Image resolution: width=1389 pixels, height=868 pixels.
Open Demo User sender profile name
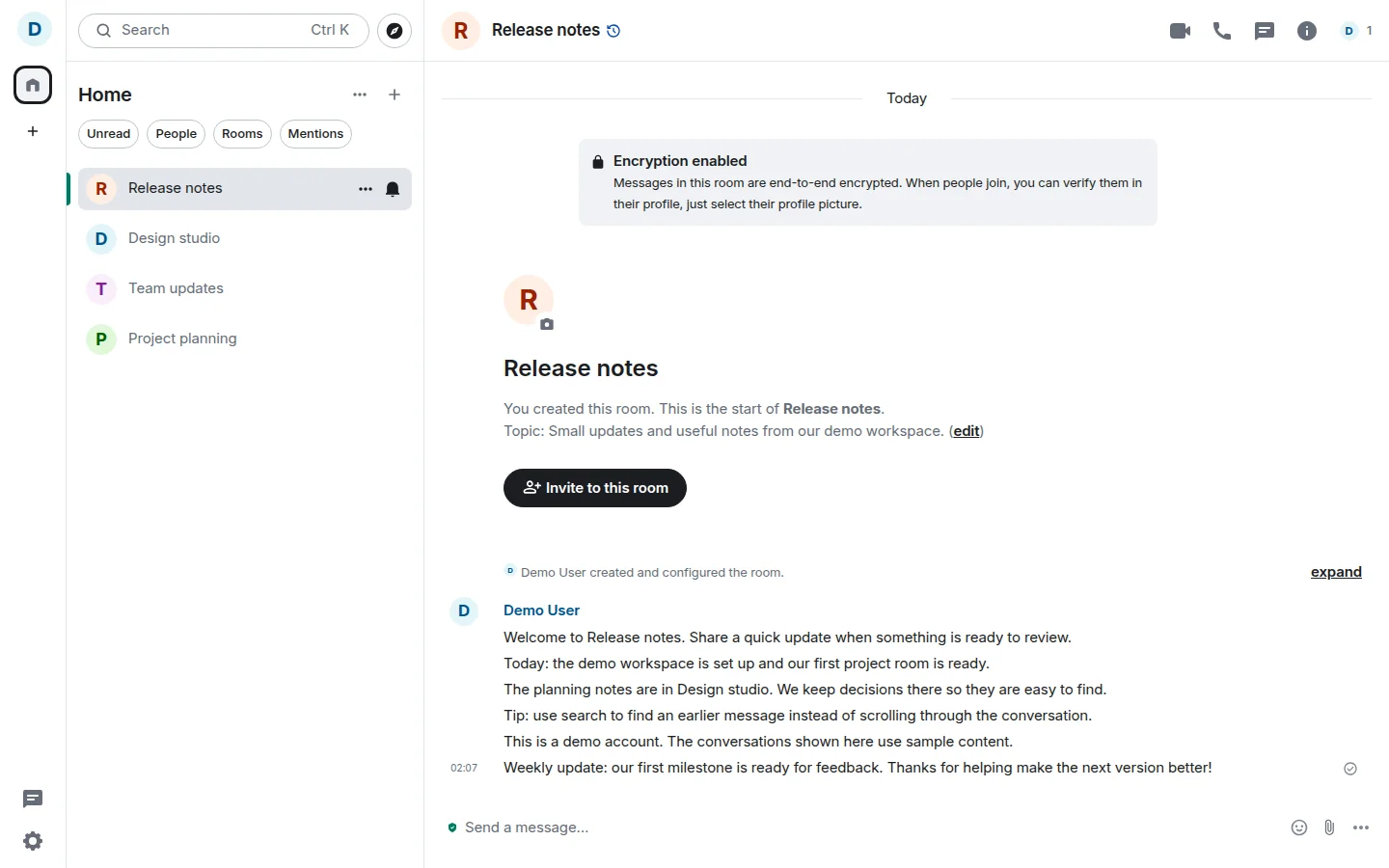click(x=541, y=610)
